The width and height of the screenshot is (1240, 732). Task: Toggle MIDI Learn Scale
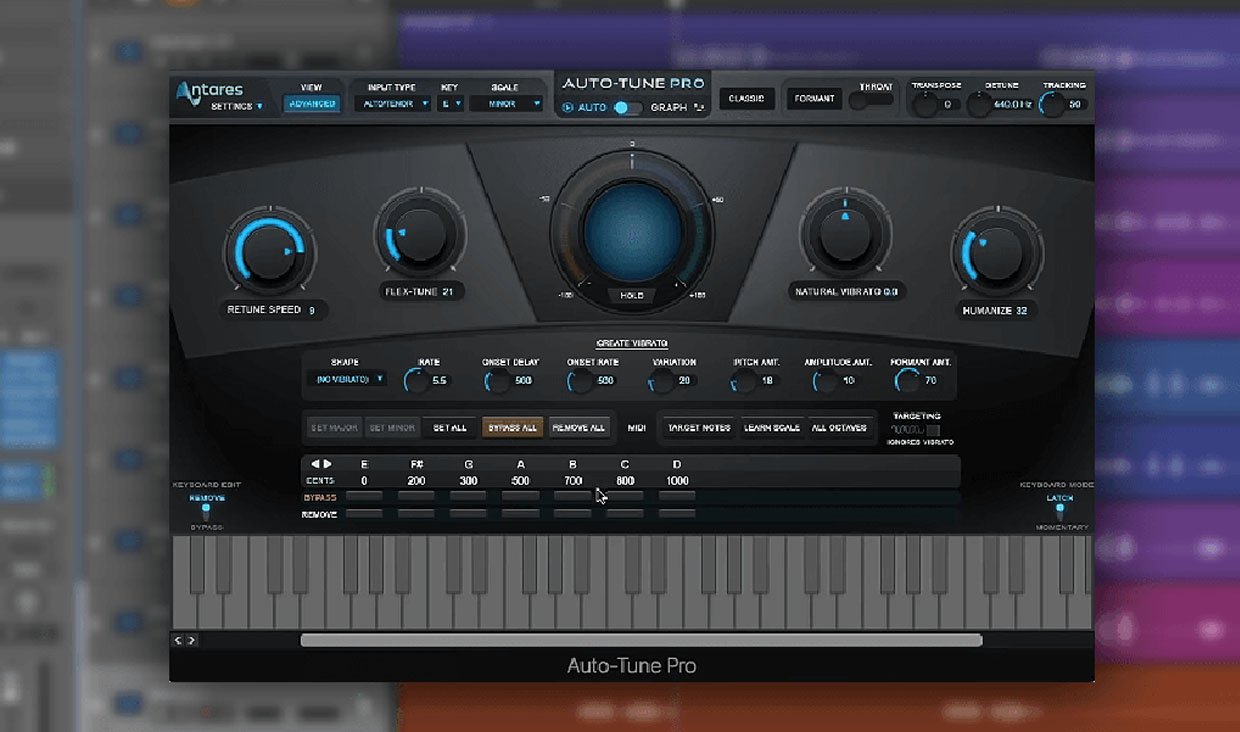(772, 428)
